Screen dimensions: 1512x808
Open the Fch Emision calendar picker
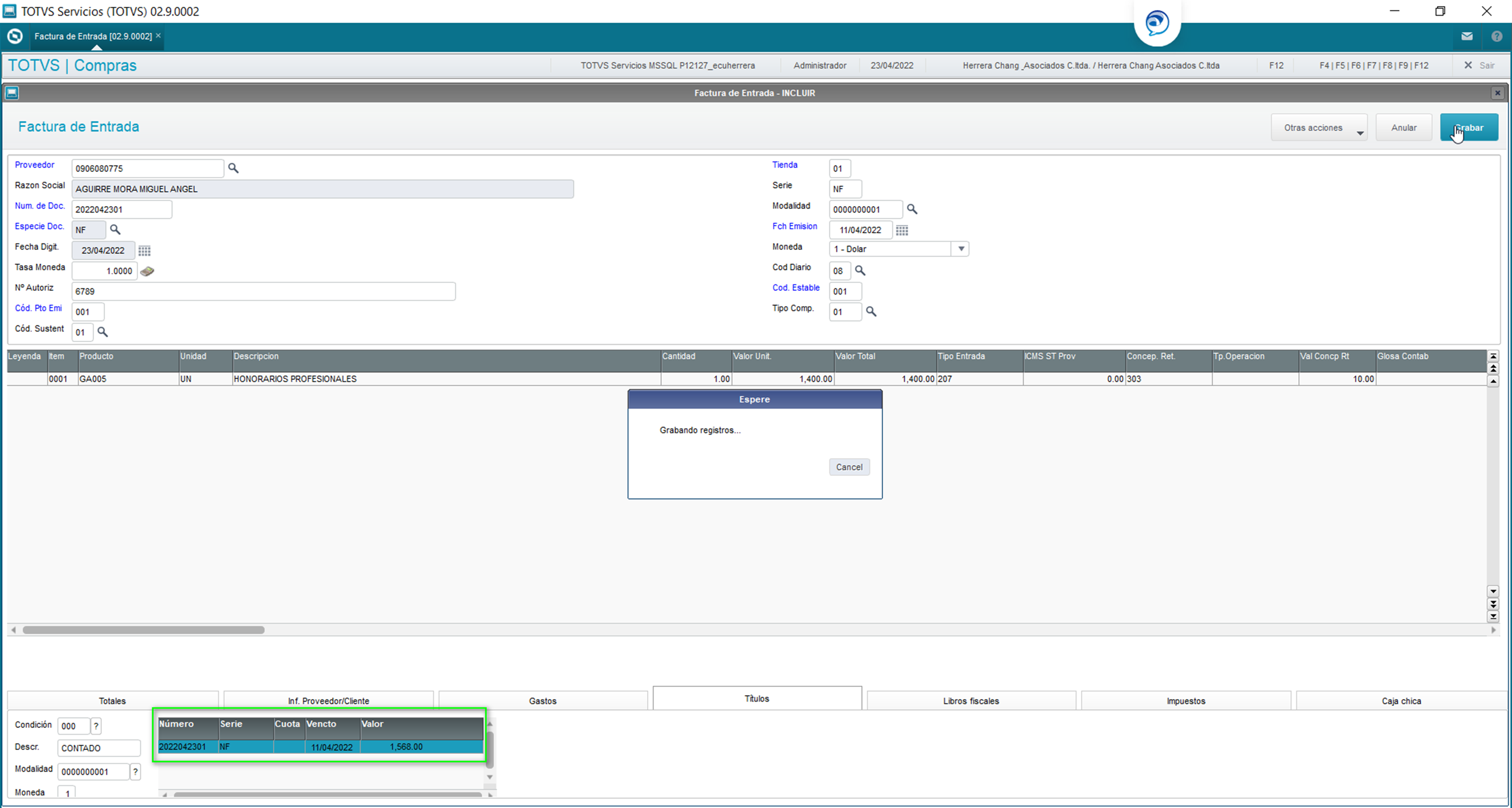902,230
